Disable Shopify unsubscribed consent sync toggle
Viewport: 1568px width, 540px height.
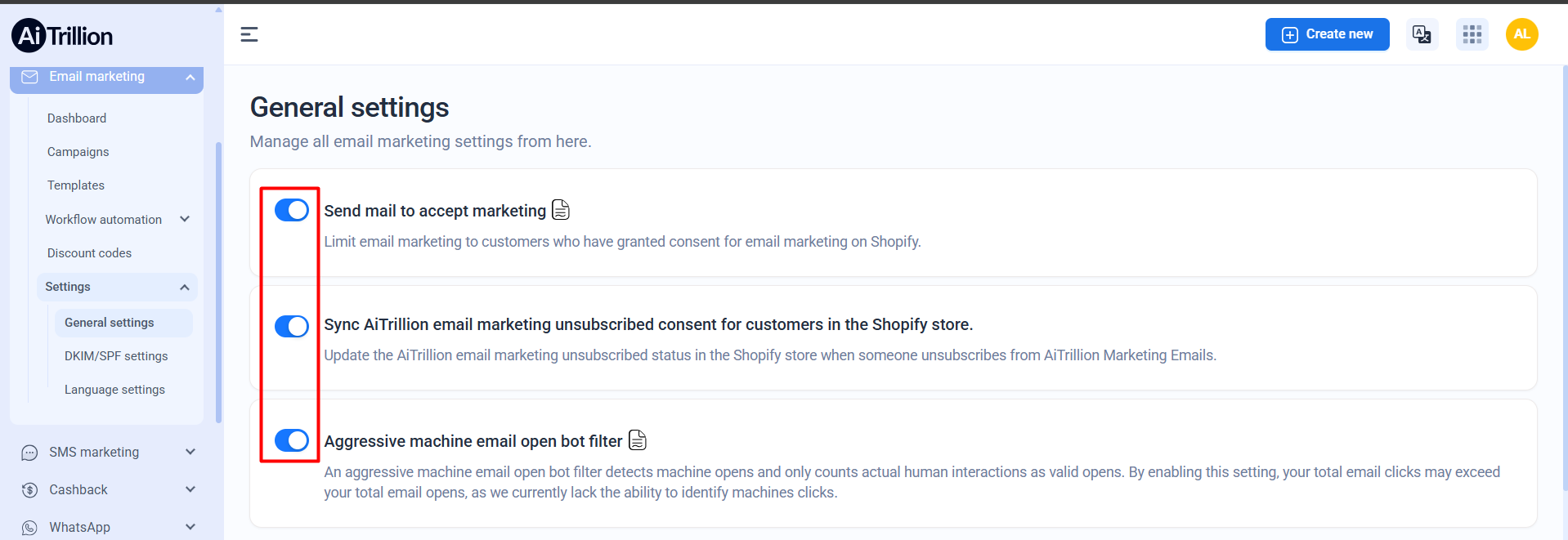pos(292,326)
